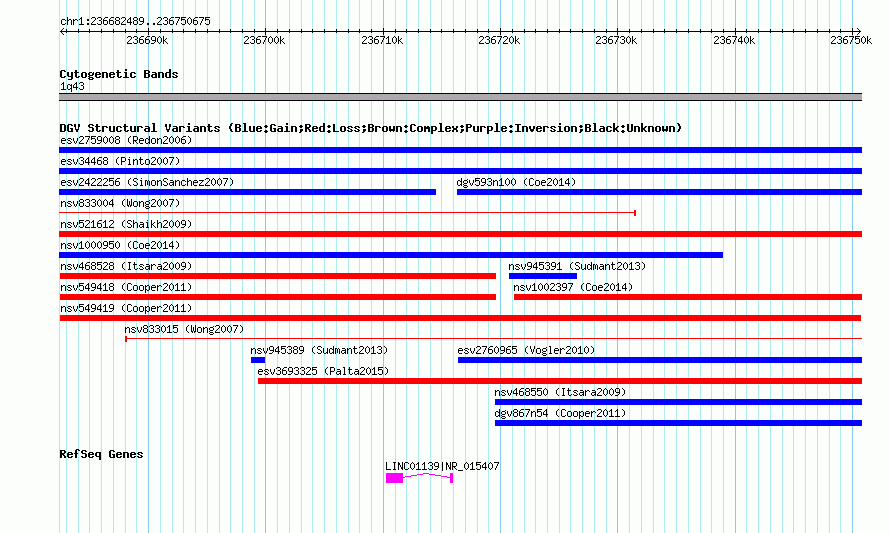Click the LINC01139 gene exon block

(x=394, y=478)
